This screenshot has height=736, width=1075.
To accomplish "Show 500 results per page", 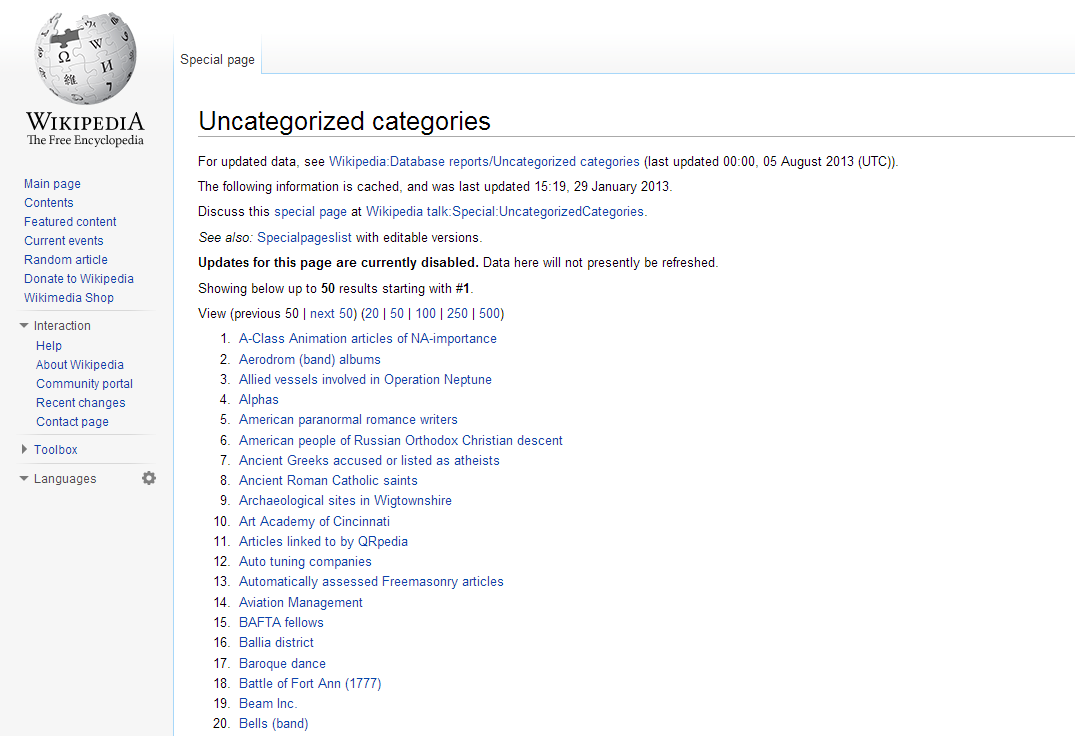I will point(490,314).
